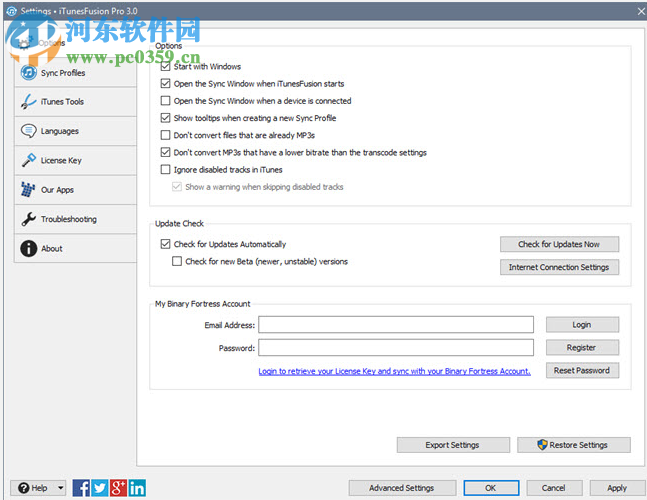Toggle Check for Updates Automatically
The image size is (647, 500).
point(165,244)
